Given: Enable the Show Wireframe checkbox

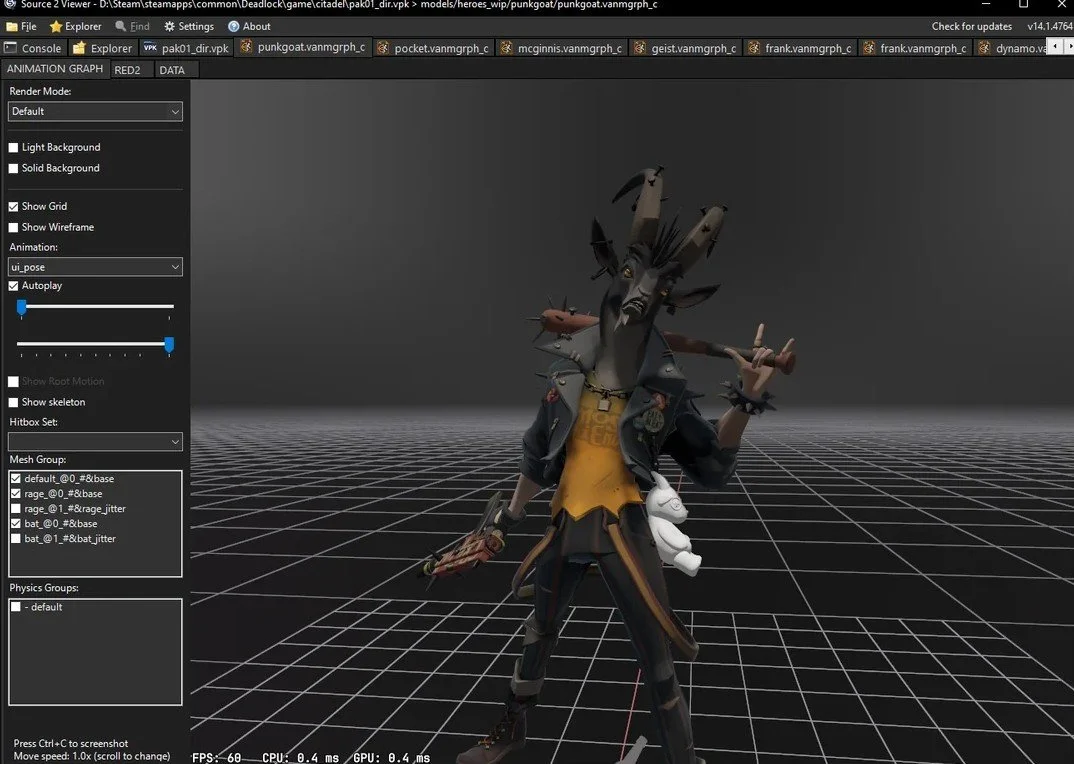Looking at the screenshot, I should point(13,227).
